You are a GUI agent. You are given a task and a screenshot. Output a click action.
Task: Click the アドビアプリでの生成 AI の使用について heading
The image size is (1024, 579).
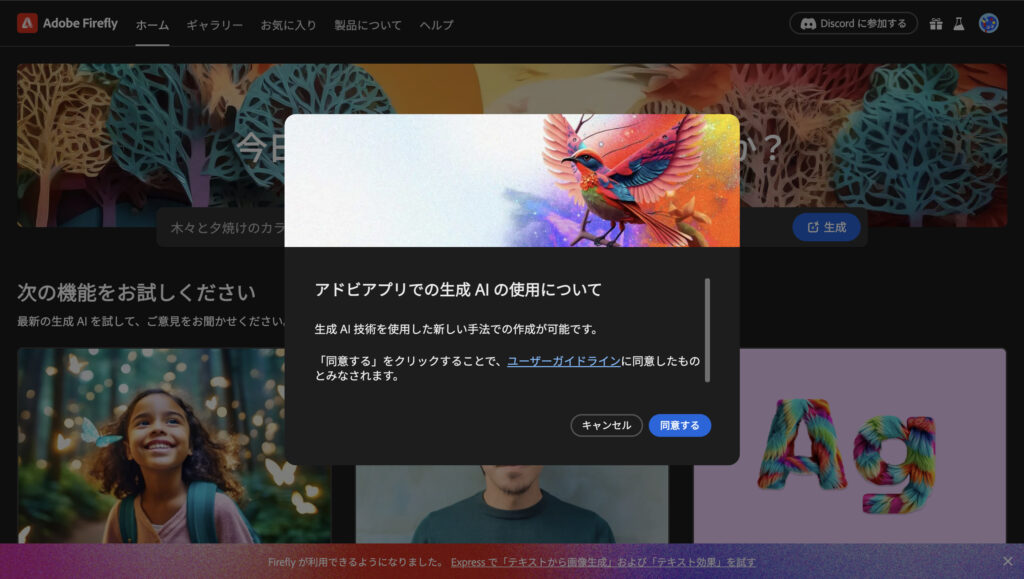pyautogui.click(x=458, y=290)
